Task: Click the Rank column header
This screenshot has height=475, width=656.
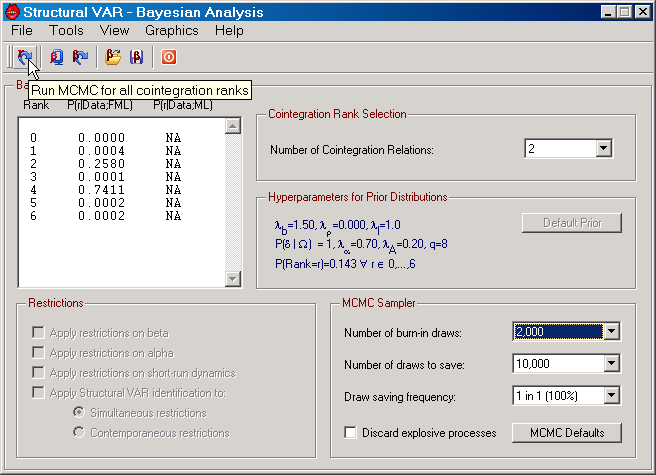Action: 36,105
